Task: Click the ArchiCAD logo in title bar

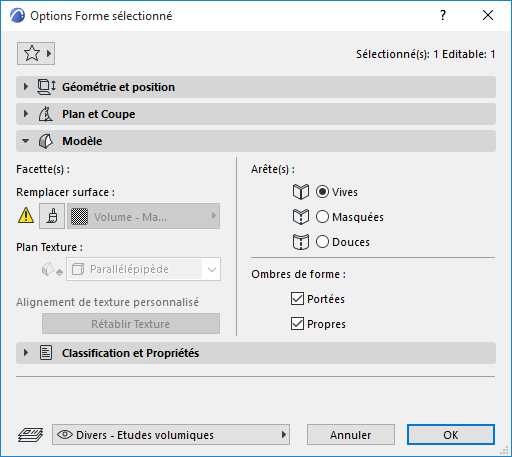Action: [x=17, y=15]
